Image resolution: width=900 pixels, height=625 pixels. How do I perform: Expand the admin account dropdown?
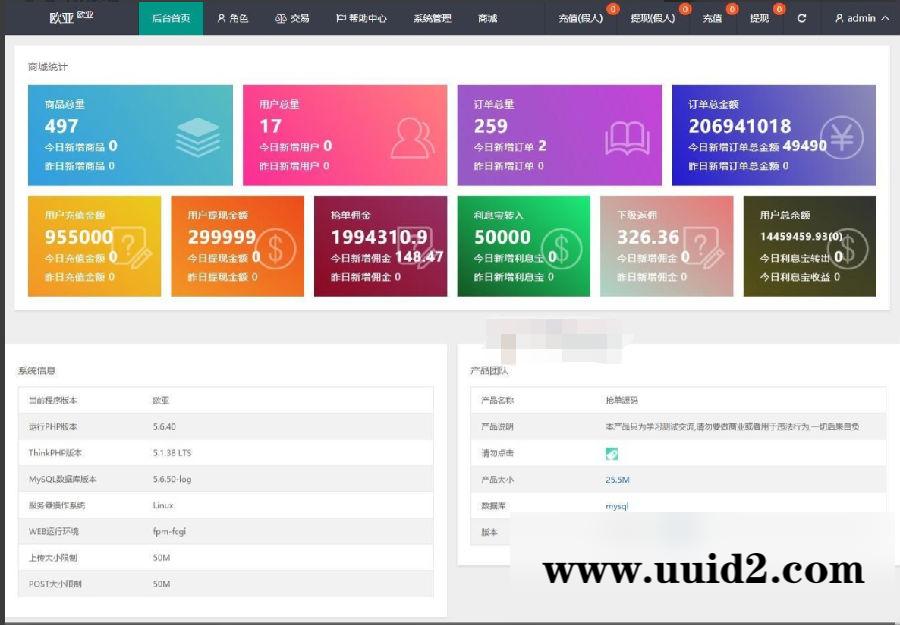[862, 18]
